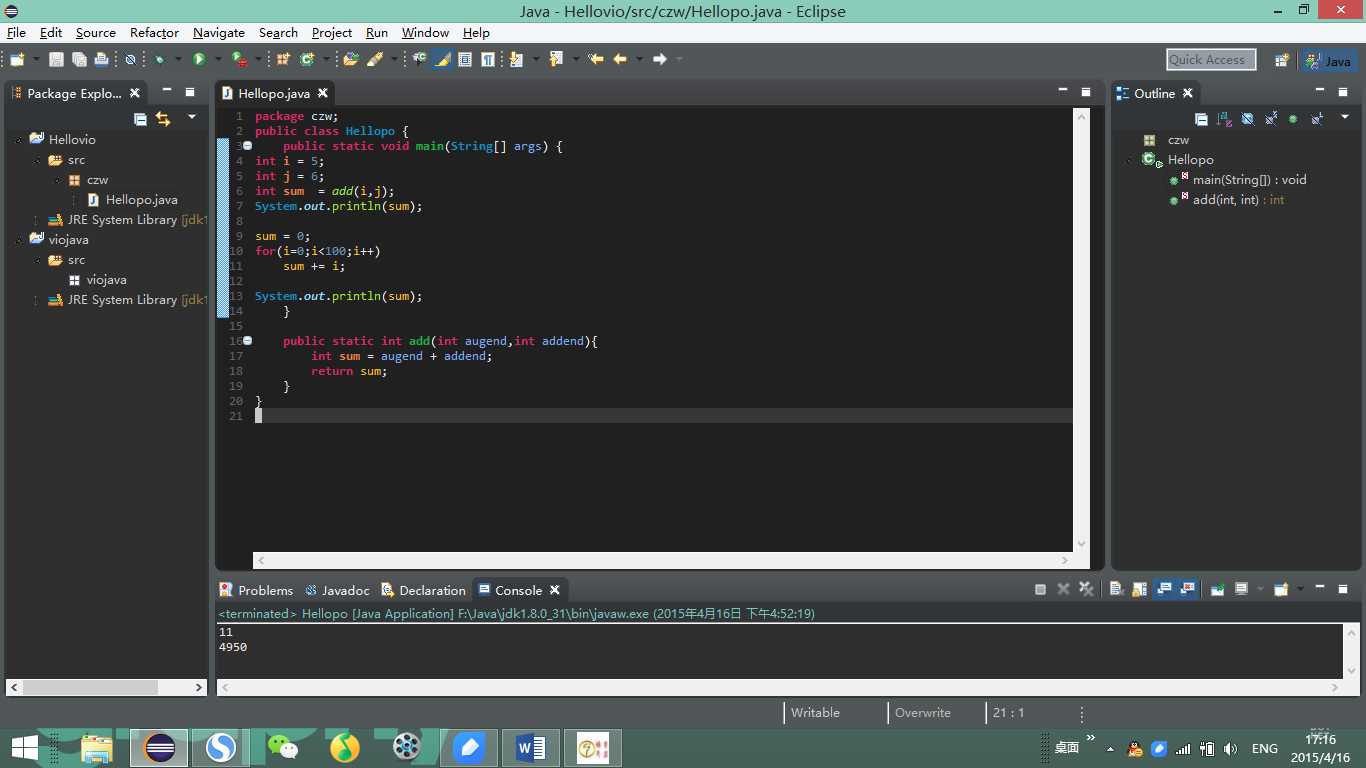The width and height of the screenshot is (1366, 768).
Task: Open the Project menu
Action: tap(332, 33)
